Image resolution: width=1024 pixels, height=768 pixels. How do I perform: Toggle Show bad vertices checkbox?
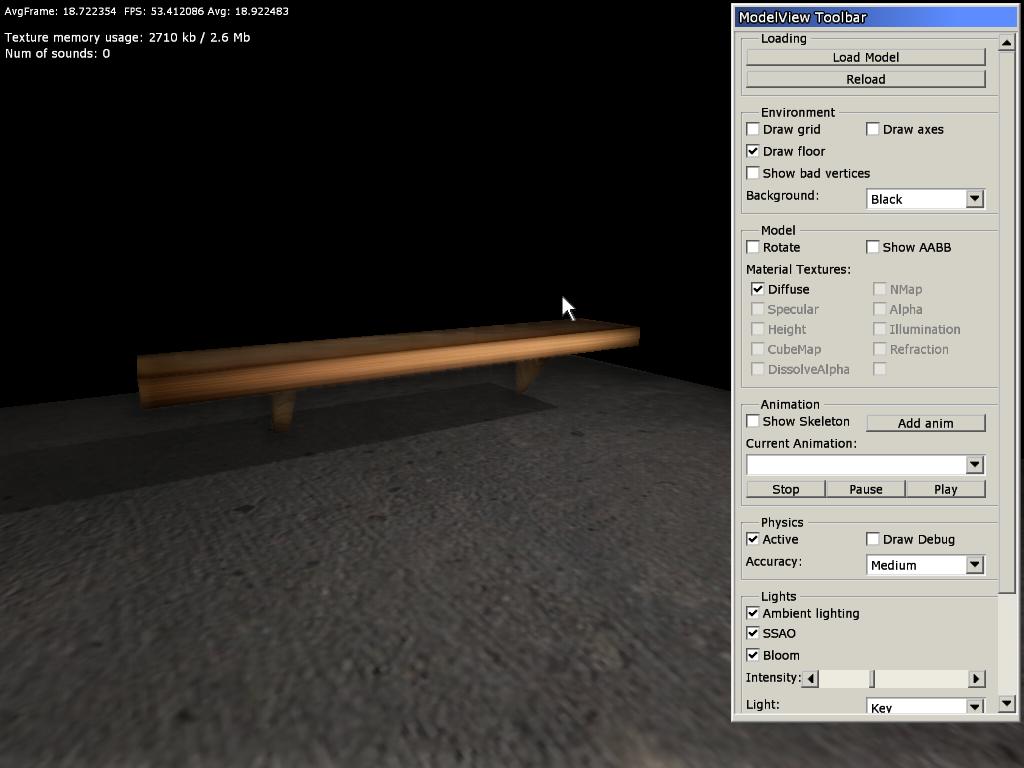click(x=753, y=173)
